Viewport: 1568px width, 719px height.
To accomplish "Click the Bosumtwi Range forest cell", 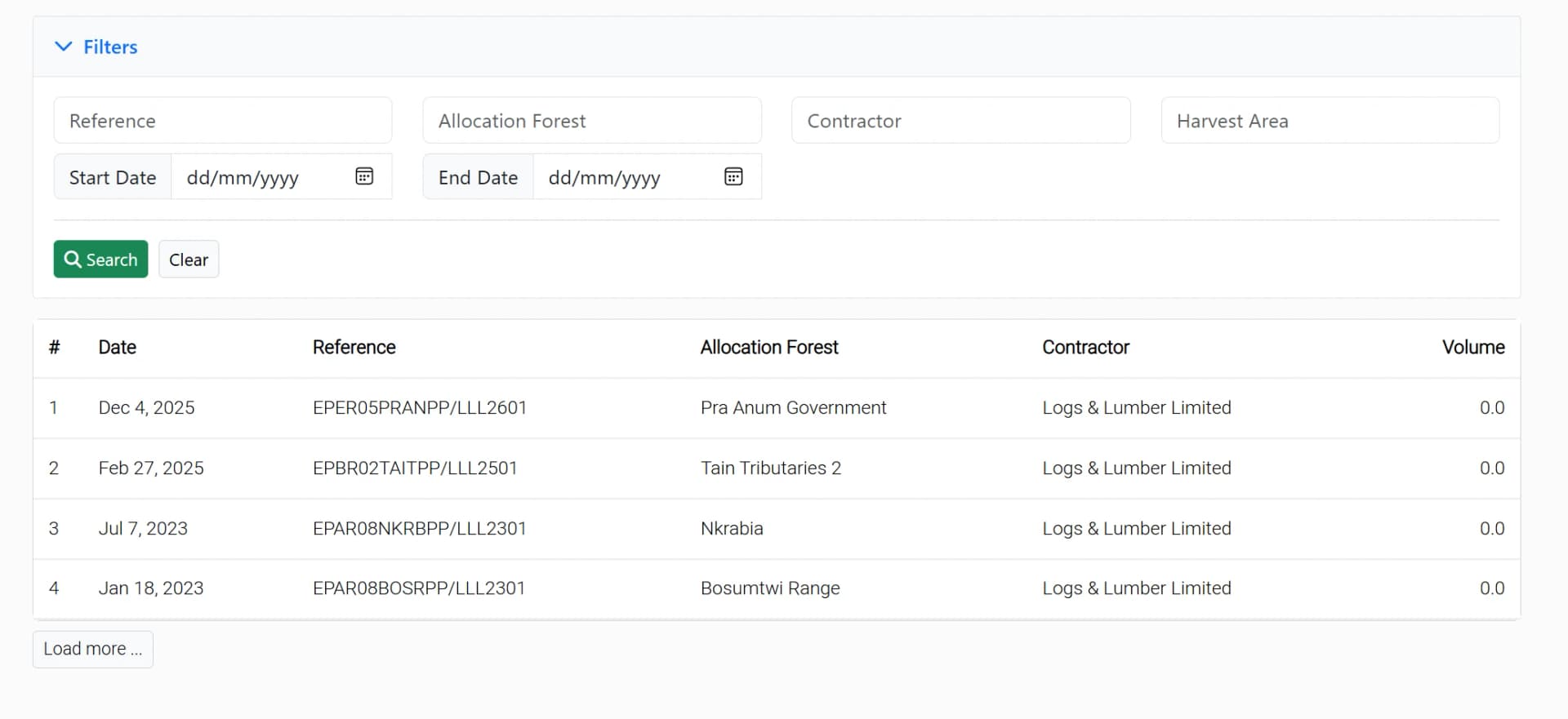I will pyautogui.click(x=770, y=588).
